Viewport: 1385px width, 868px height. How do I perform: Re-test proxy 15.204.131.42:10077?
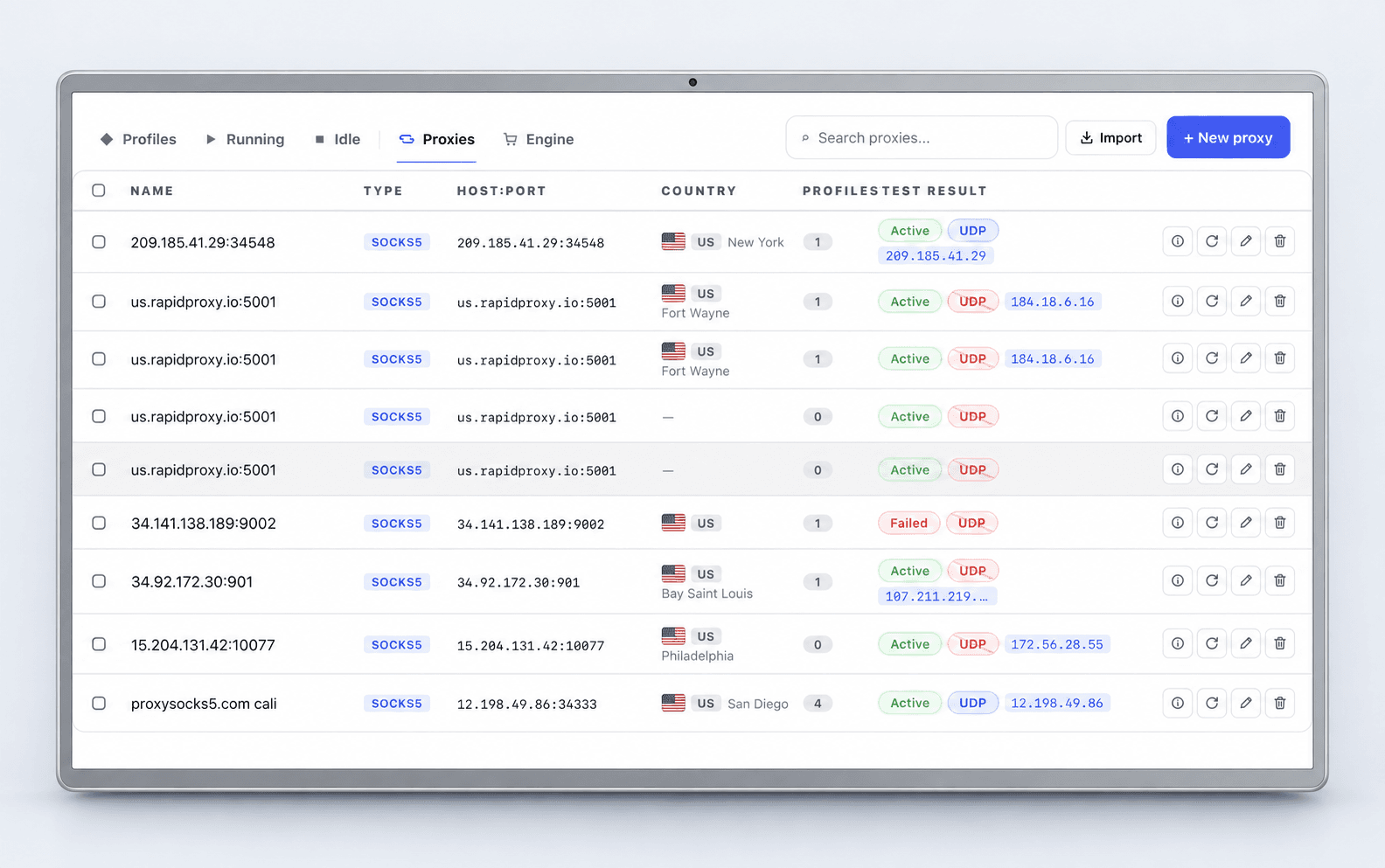[x=1212, y=643]
